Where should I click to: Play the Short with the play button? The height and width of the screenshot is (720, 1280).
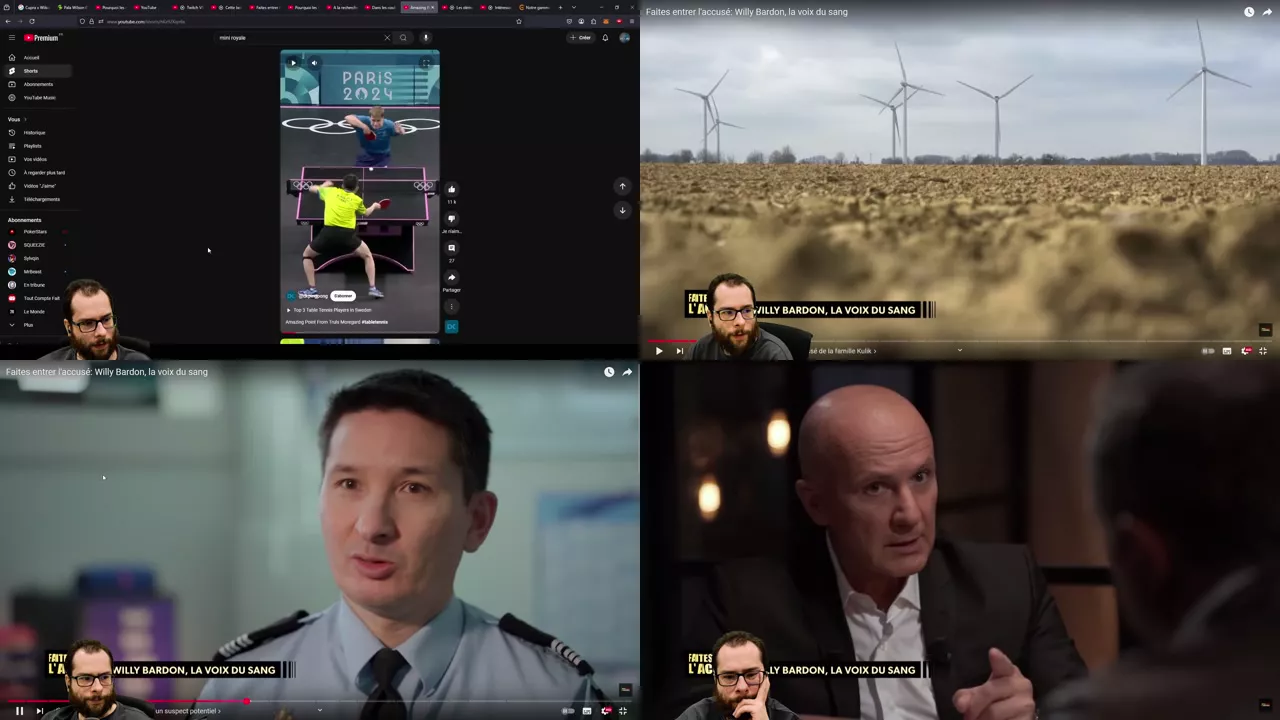click(293, 63)
